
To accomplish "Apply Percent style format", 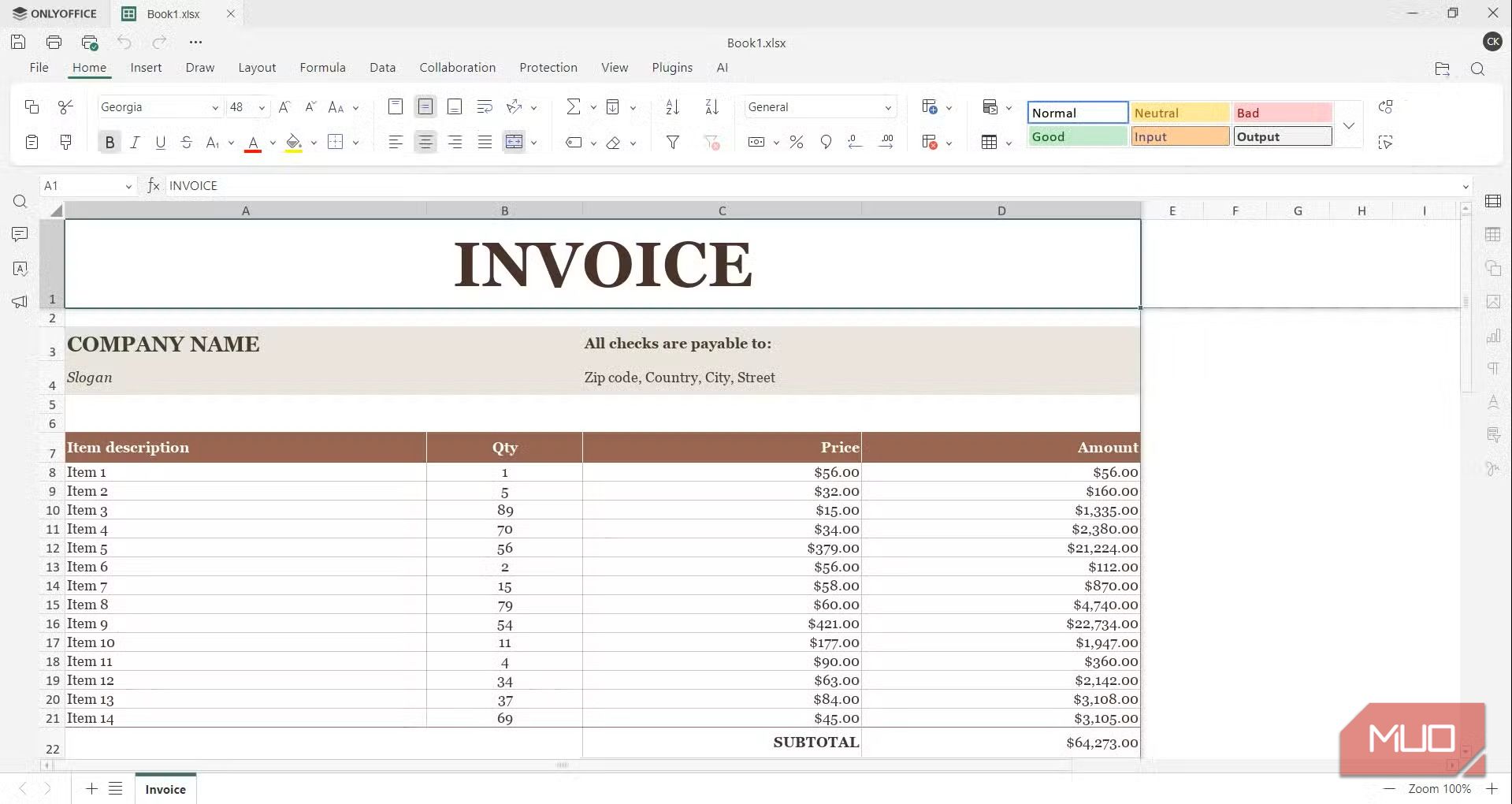I will tap(797, 142).
